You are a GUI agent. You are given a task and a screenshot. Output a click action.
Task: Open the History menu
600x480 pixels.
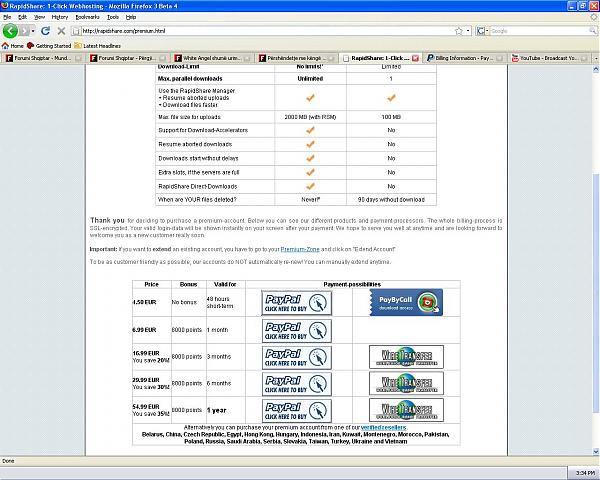[60, 17]
